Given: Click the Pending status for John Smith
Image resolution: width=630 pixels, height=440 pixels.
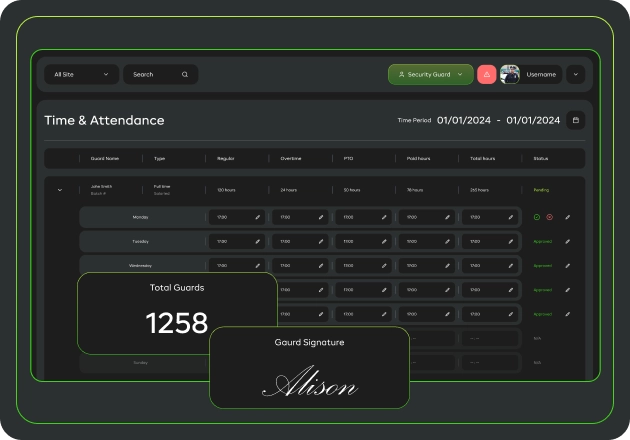Looking at the screenshot, I should (x=541, y=189).
